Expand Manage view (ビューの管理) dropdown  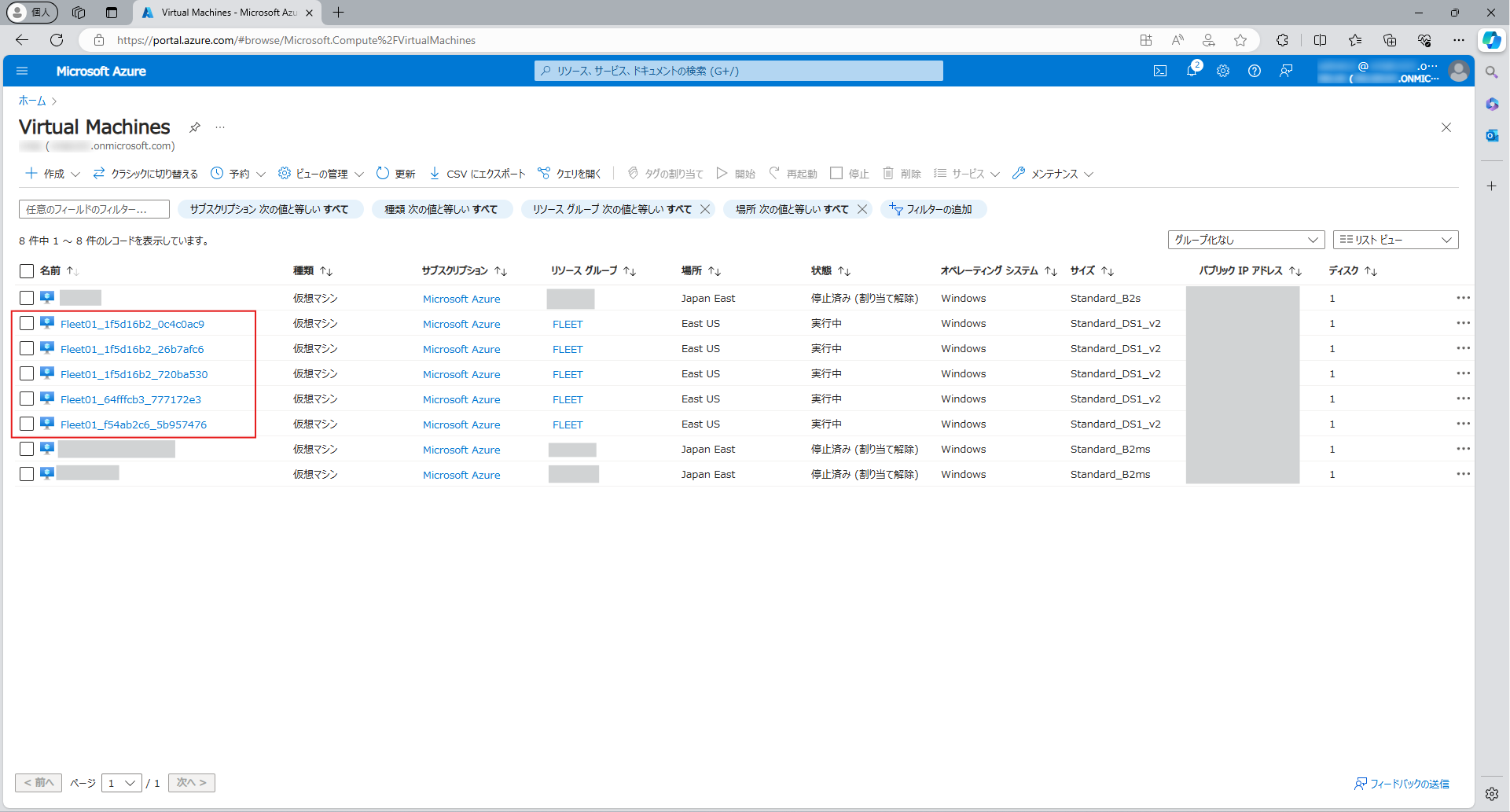coord(321,174)
